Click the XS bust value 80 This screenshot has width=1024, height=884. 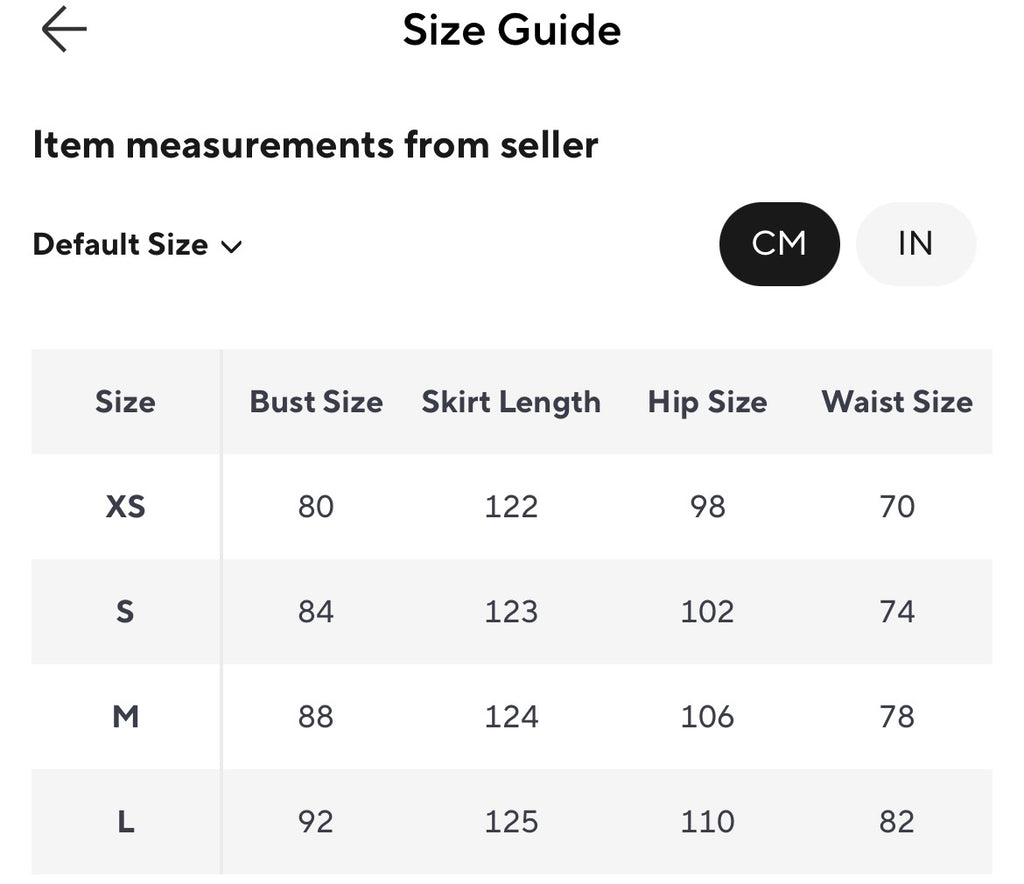tap(316, 507)
